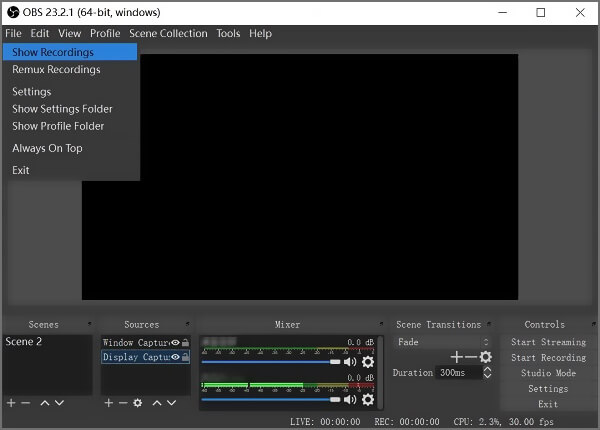Image resolution: width=600 pixels, height=430 pixels.
Task: Open transition properties gear icon
Action: click(x=486, y=357)
